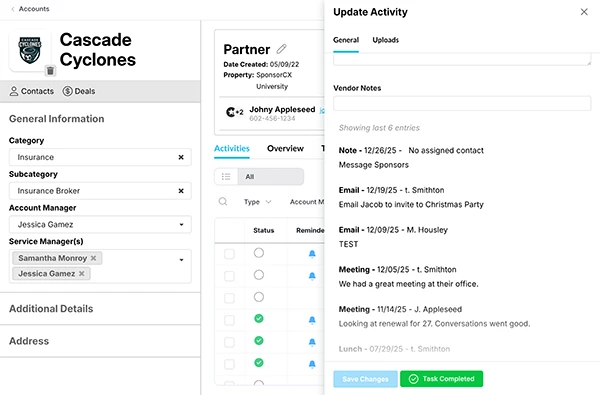Click the Category Insurance field

tap(100, 157)
